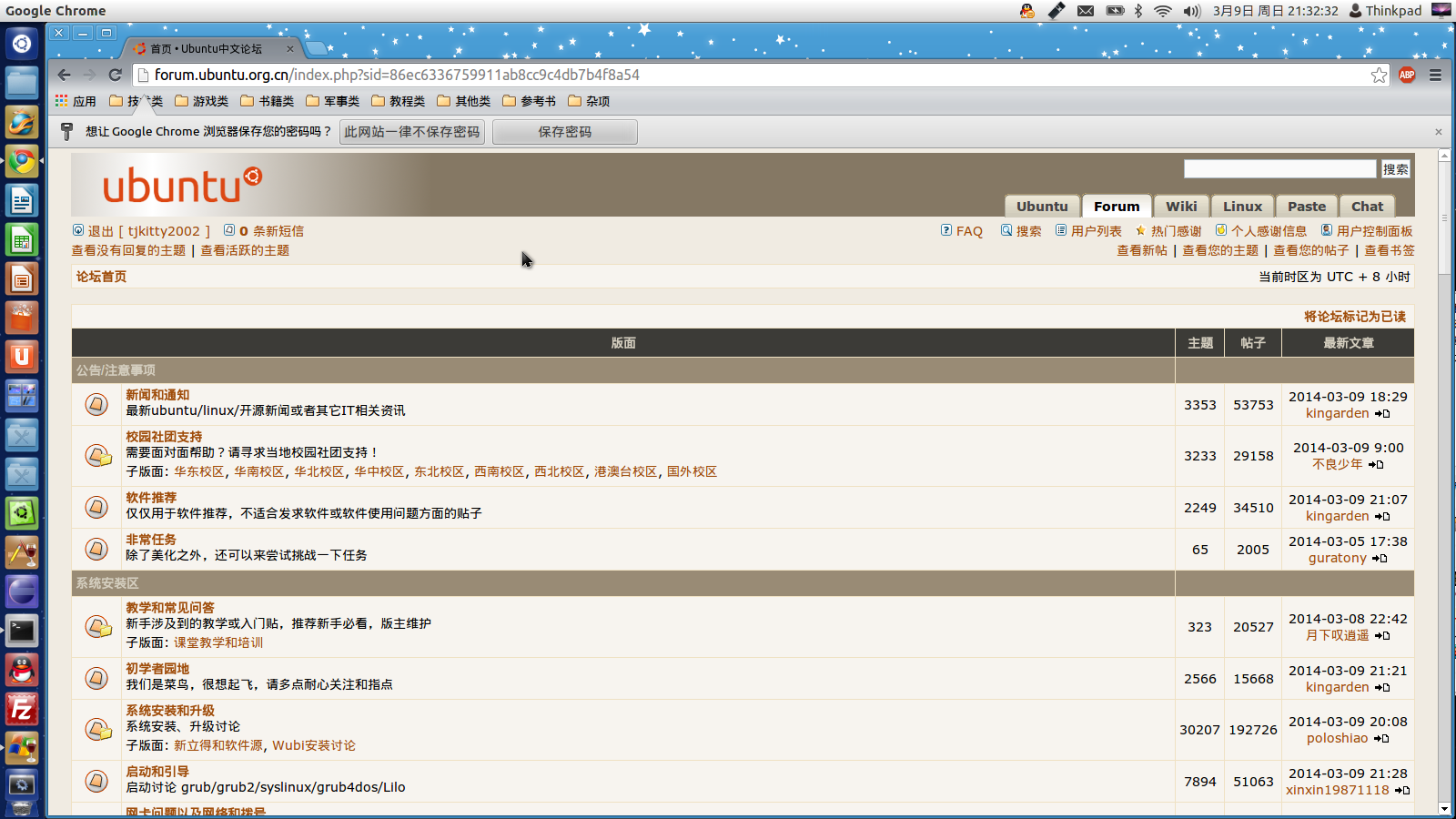Screen dimensions: 1456x819
Task: Switch to the Ubuntu site tab
Action: (1042, 207)
